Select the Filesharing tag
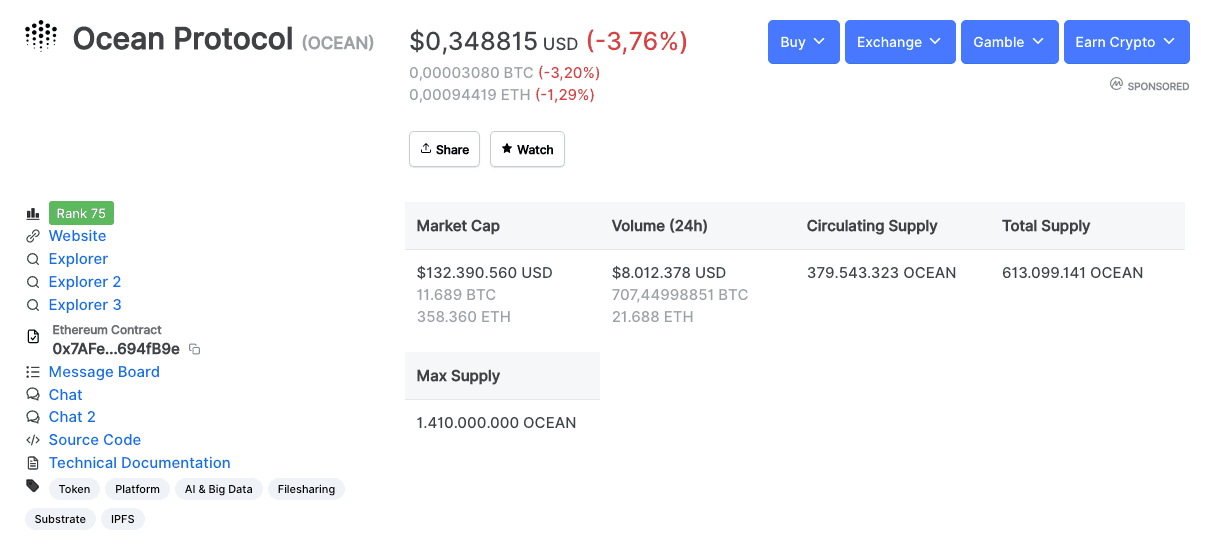1224x552 pixels. 306,489
